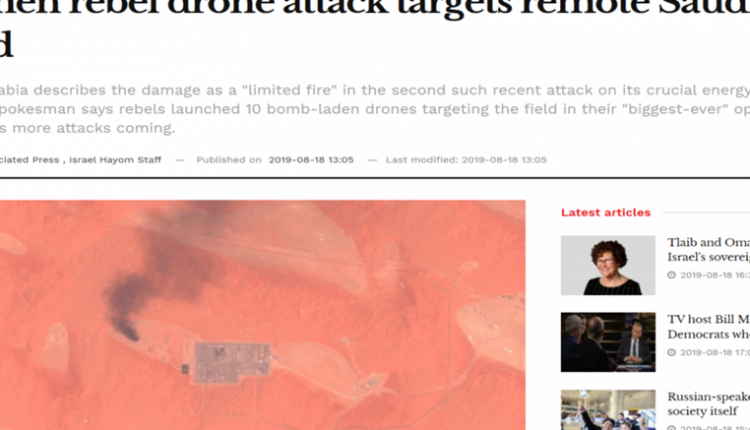Click the Latest articles heading
This screenshot has width=750, height=430.
coord(606,212)
